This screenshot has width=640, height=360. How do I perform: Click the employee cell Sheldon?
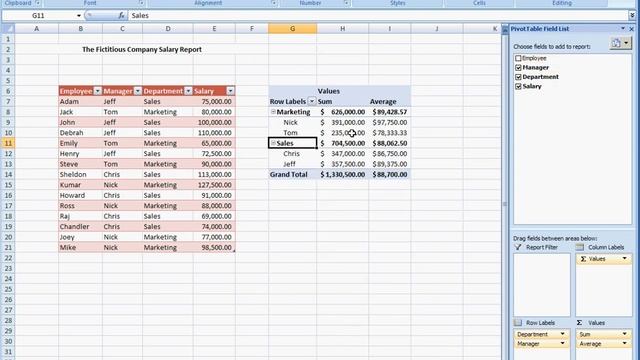80,174
